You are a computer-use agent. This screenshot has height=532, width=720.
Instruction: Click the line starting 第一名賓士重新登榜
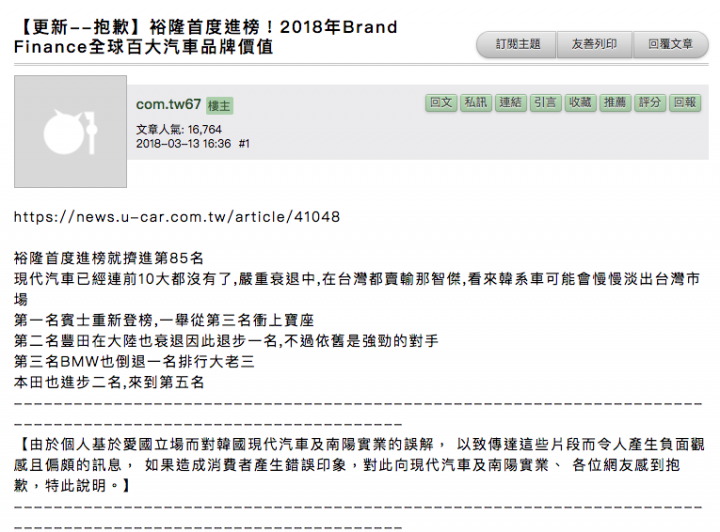tap(164, 320)
